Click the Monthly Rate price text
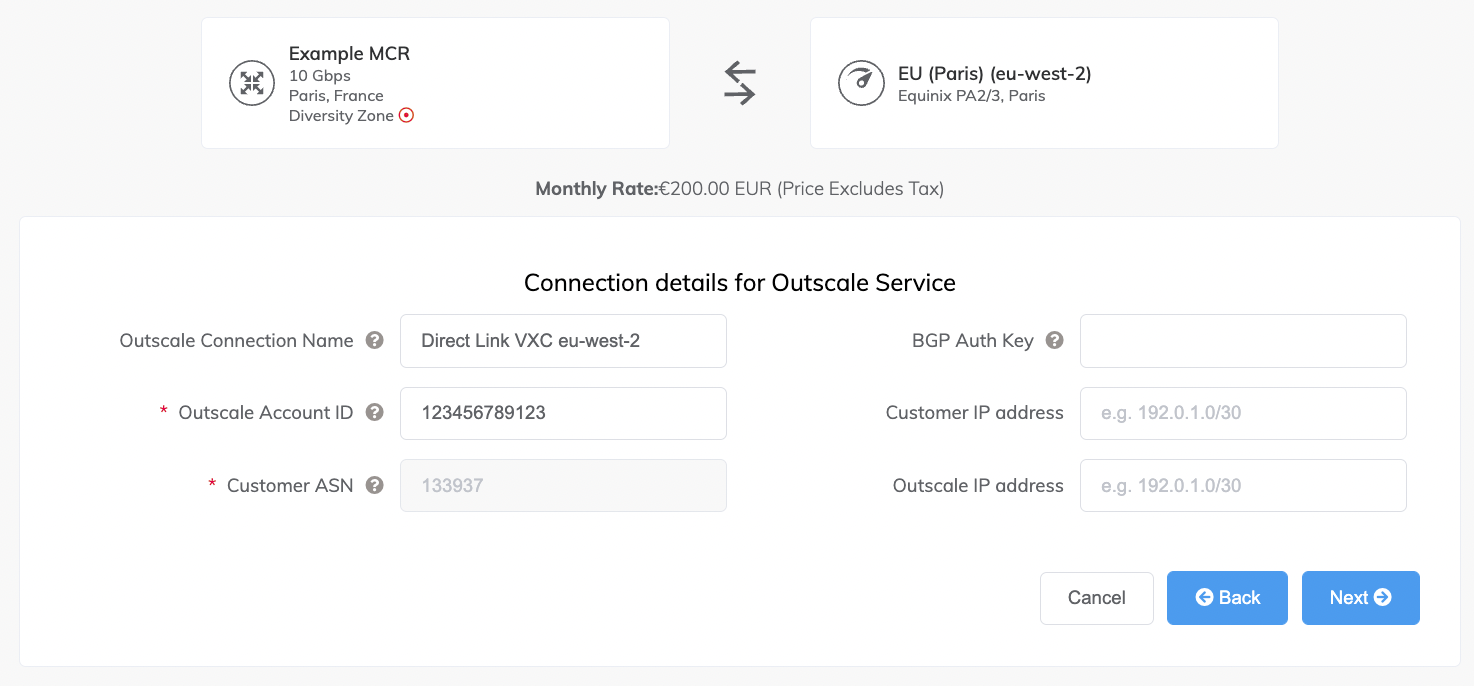Screen dimensions: 1474x686 [739, 189]
